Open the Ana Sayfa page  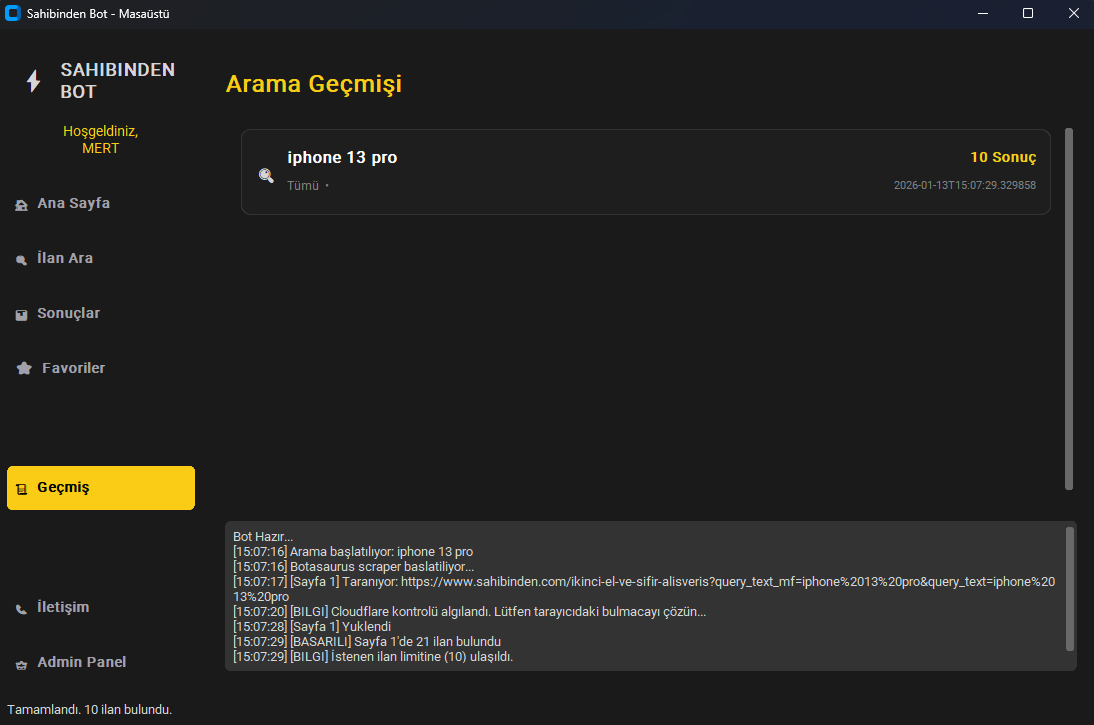[x=100, y=203]
